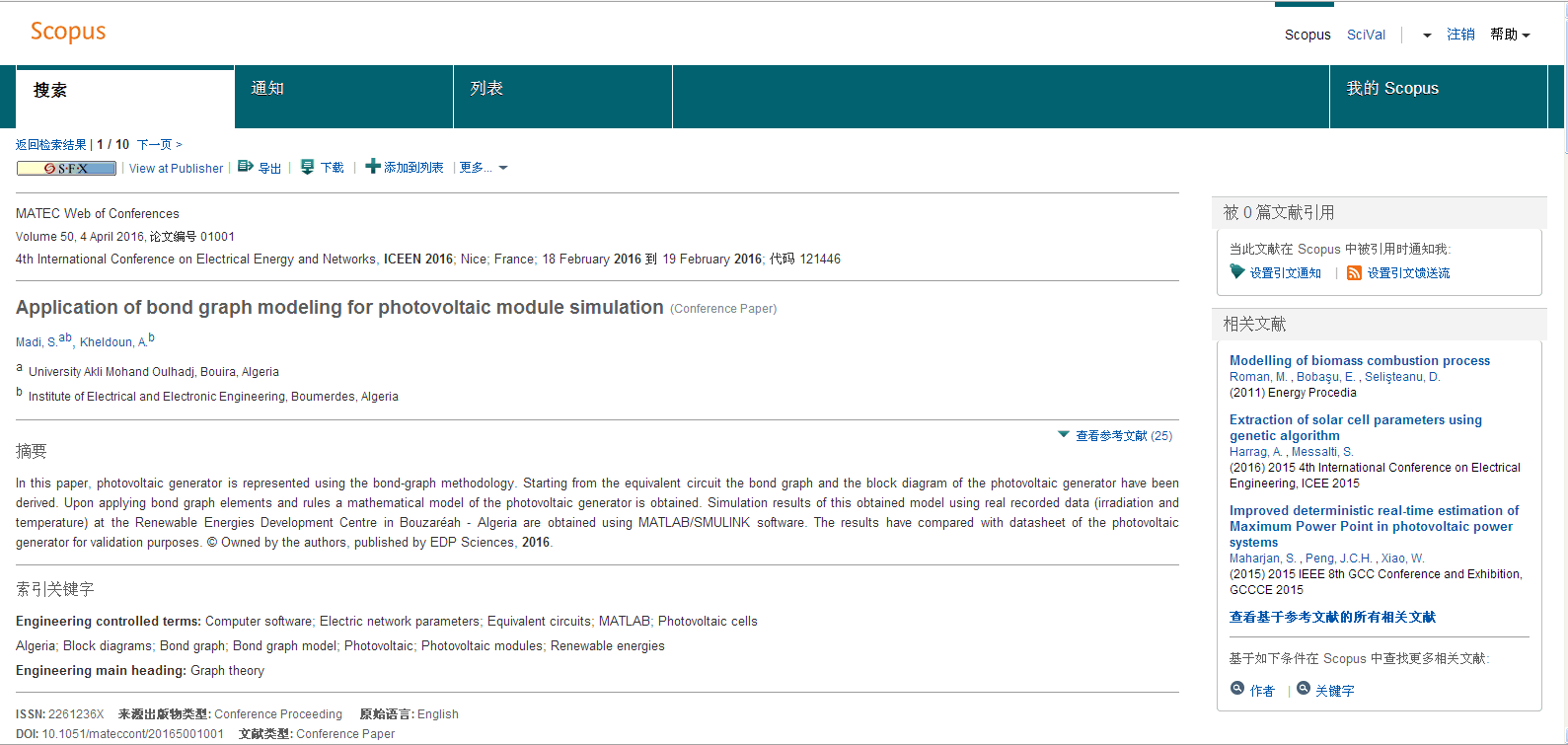Open the 我的 Scopus tab
The height and width of the screenshot is (745, 1568).
pos(1392,89)
